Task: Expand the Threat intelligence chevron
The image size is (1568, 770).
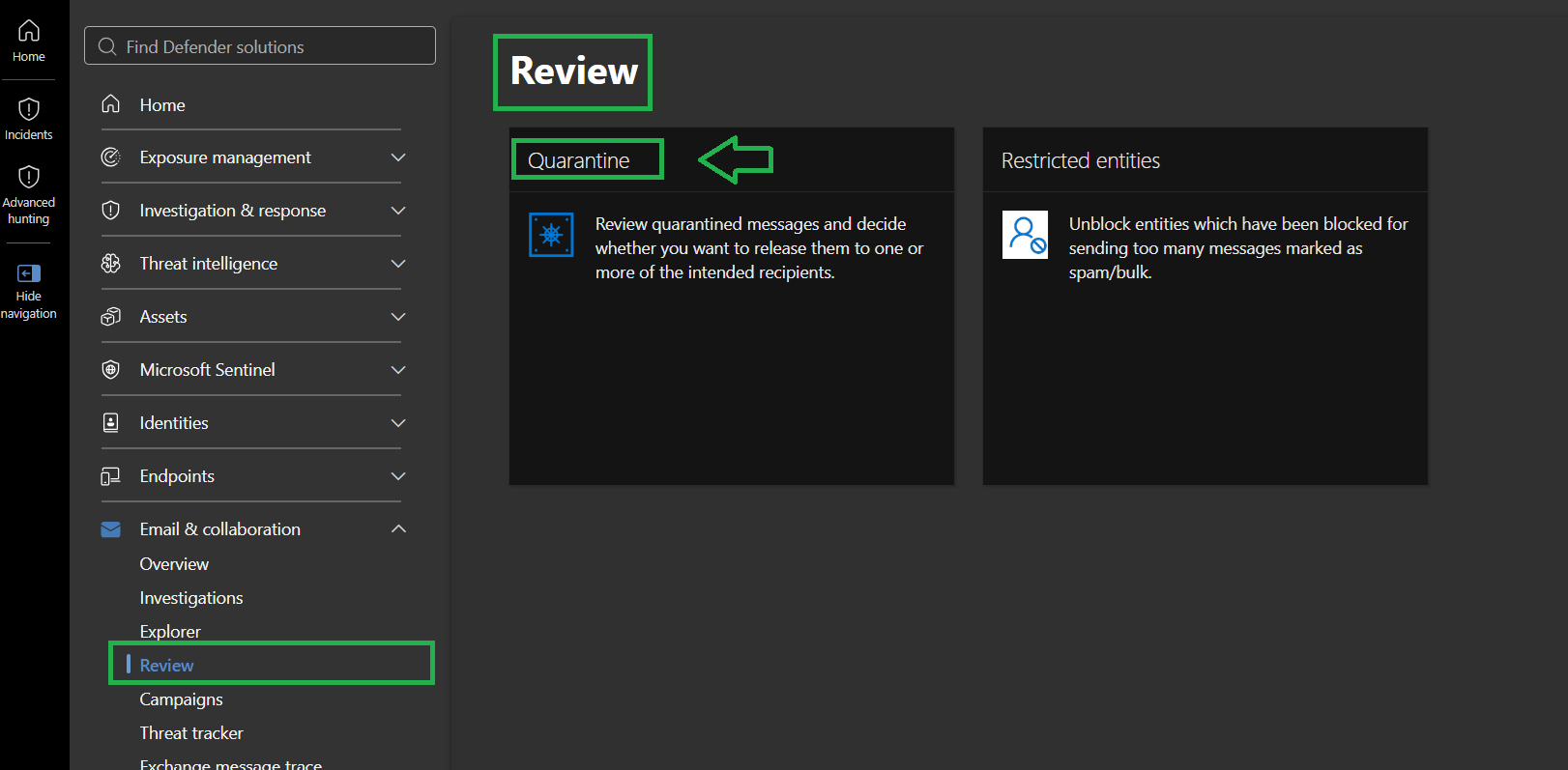Action: tap(398, 263)
